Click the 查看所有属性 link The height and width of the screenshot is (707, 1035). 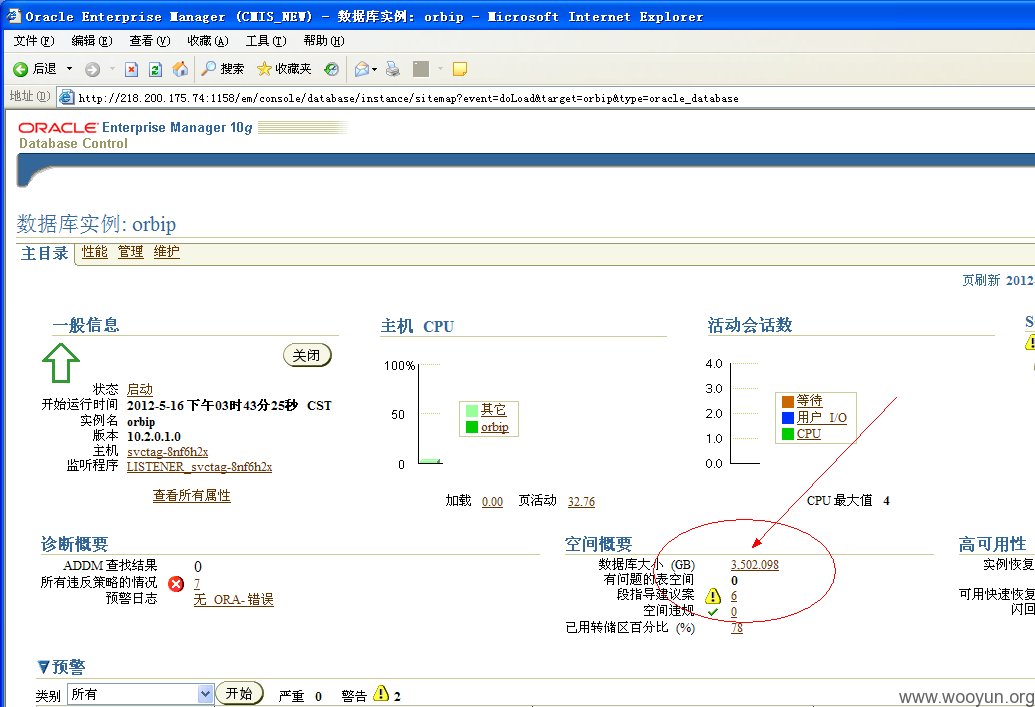tap(191, 496)
